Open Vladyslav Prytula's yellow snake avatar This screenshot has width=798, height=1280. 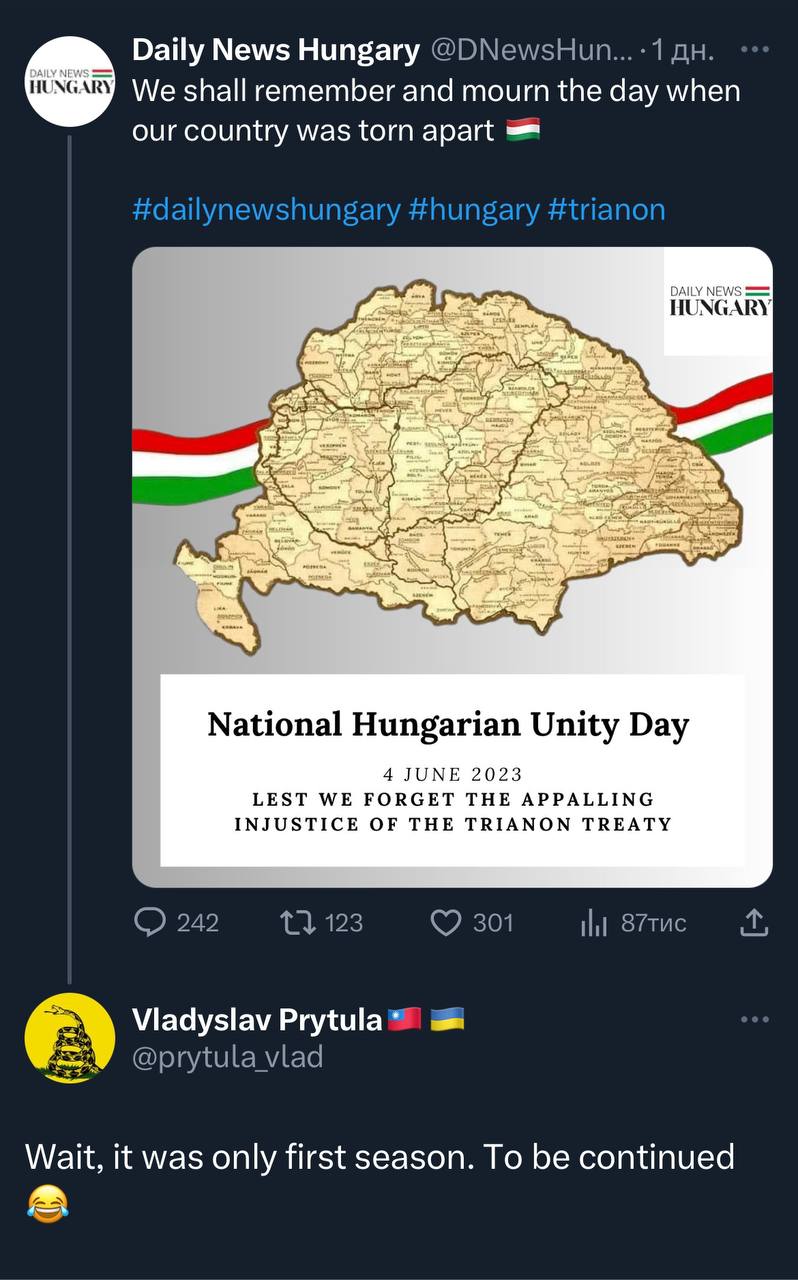pyautogui.click(x=68, y=1038)
